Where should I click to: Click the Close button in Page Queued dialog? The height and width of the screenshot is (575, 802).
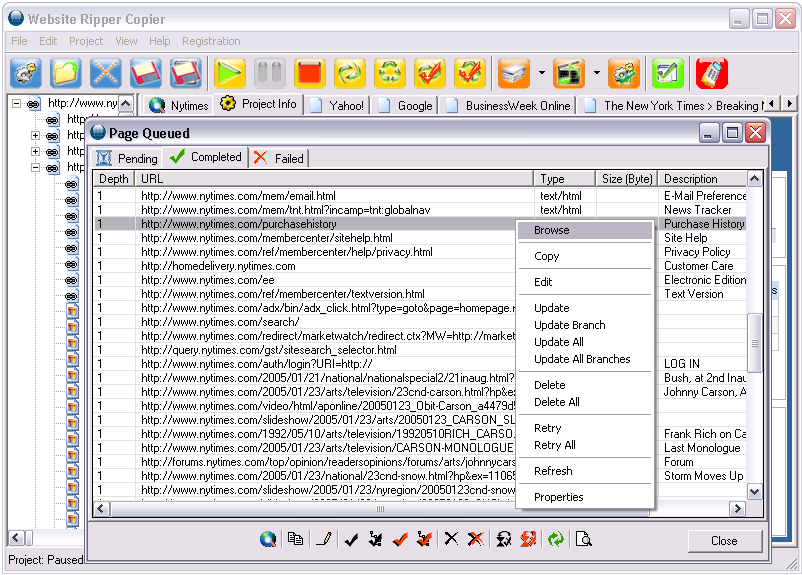(x=724, y=541)
